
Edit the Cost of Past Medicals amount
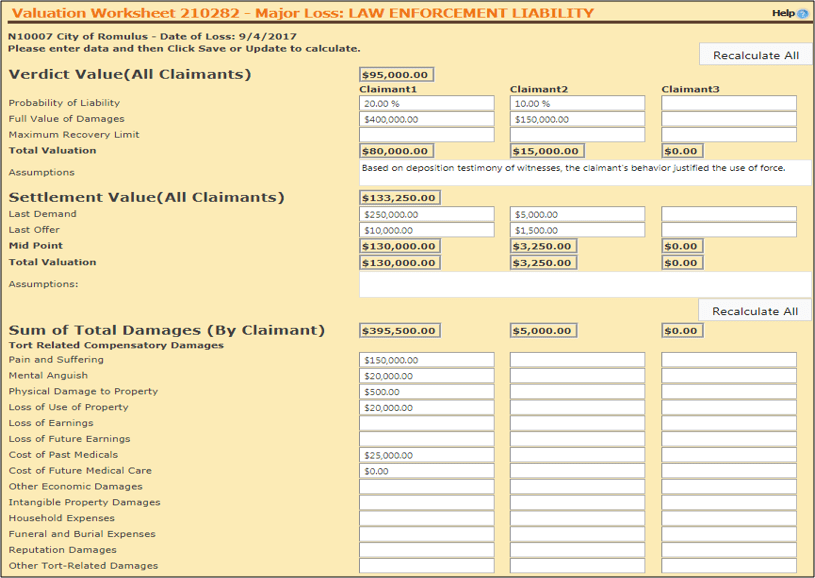point(425,454)
